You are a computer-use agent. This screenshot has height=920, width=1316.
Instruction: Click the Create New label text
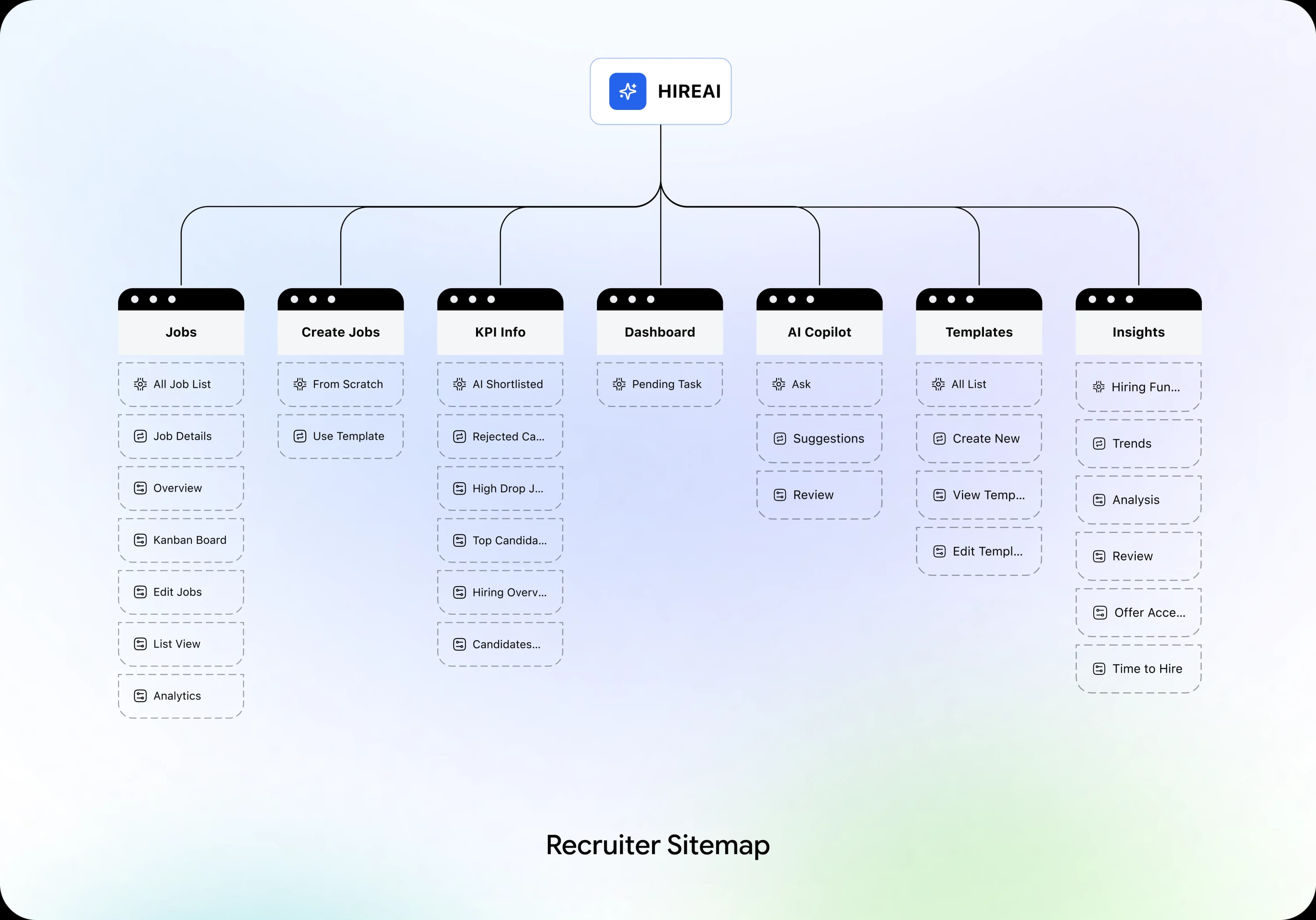coord(986,439)
